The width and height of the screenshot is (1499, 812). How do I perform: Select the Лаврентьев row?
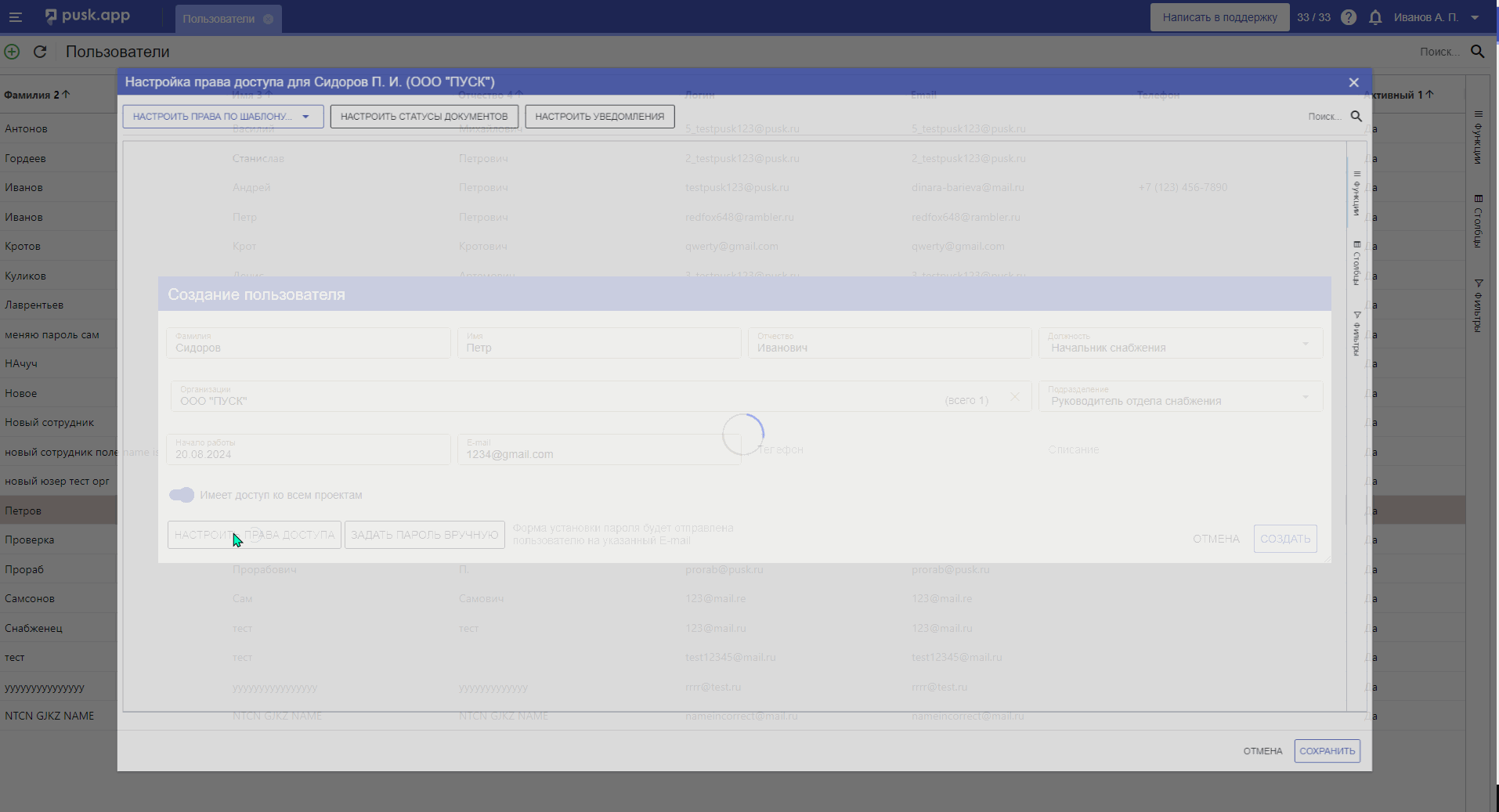(732, 305)
